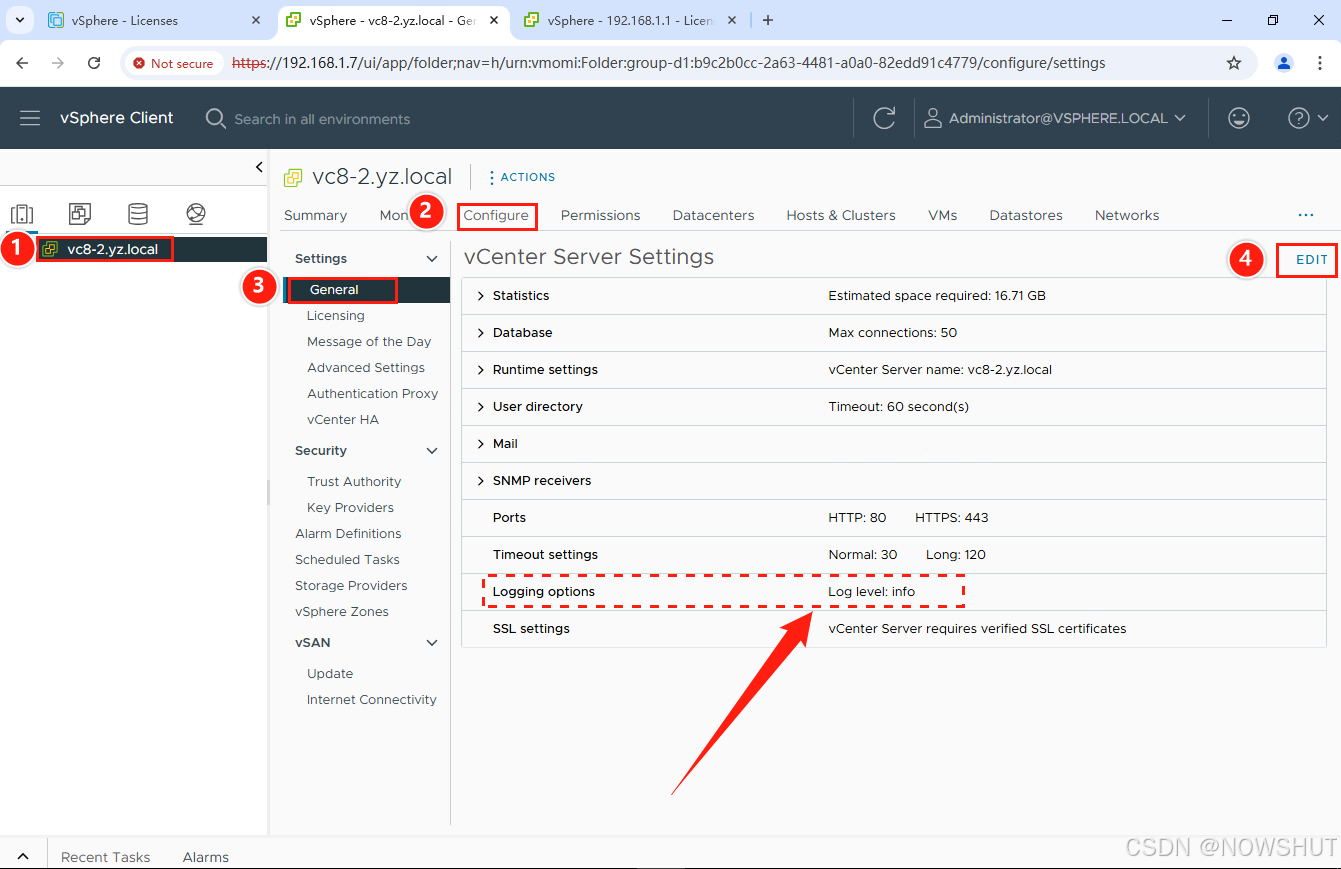Open Scheduled Tasks

pos(347,559)
